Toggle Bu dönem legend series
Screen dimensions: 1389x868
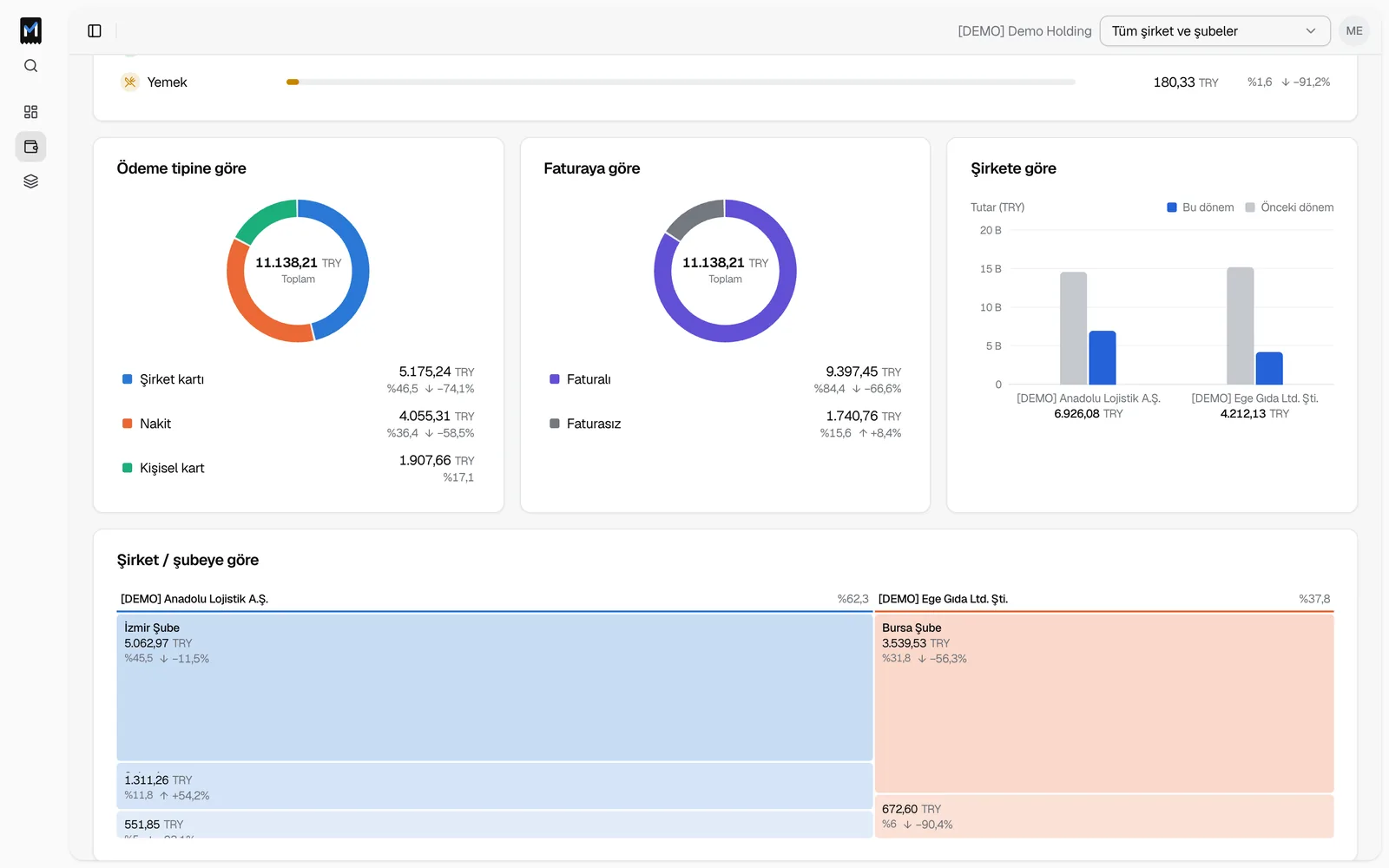click(1200, 207)
